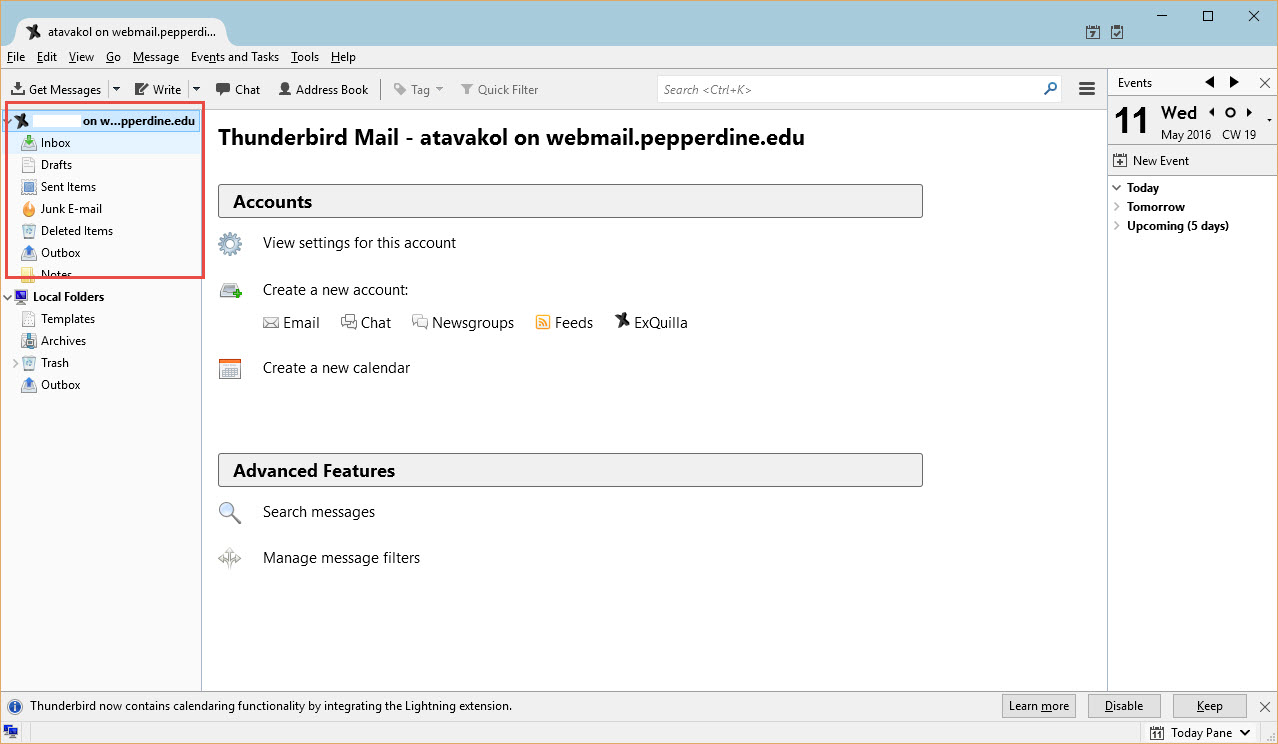Click the account settings gear icon
1278x744 pixels.
pos(230,243)
